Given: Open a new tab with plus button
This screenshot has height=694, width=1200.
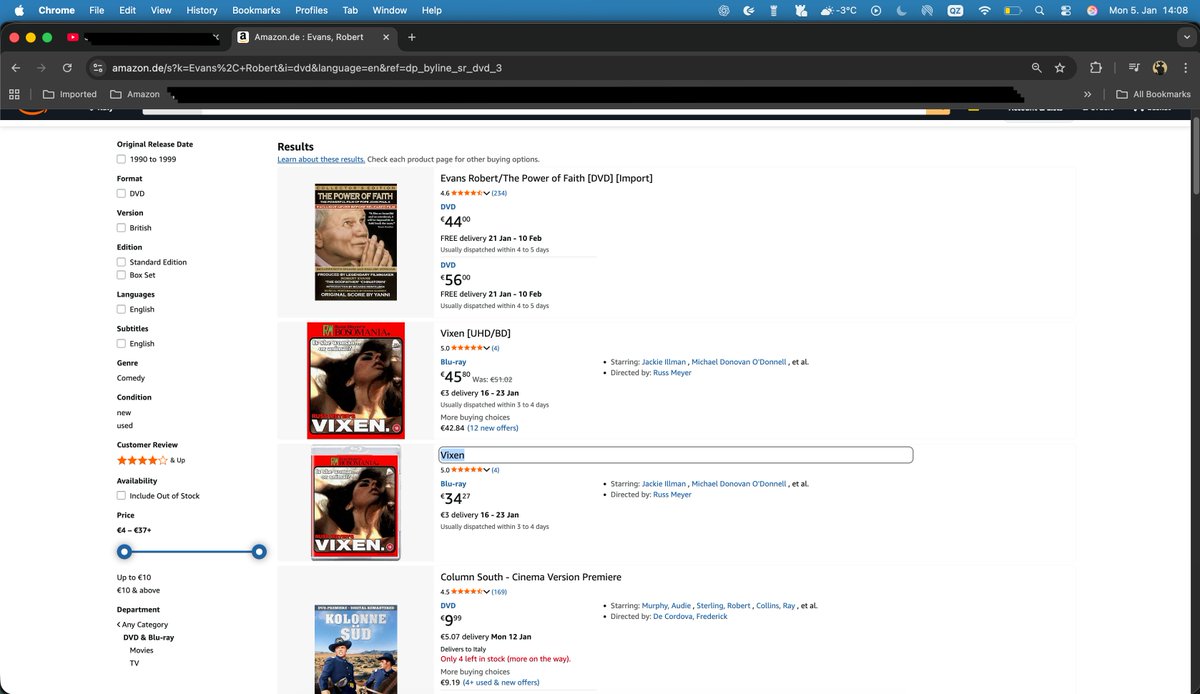Looking at the screenshot, I should click(x=411, y=37).
